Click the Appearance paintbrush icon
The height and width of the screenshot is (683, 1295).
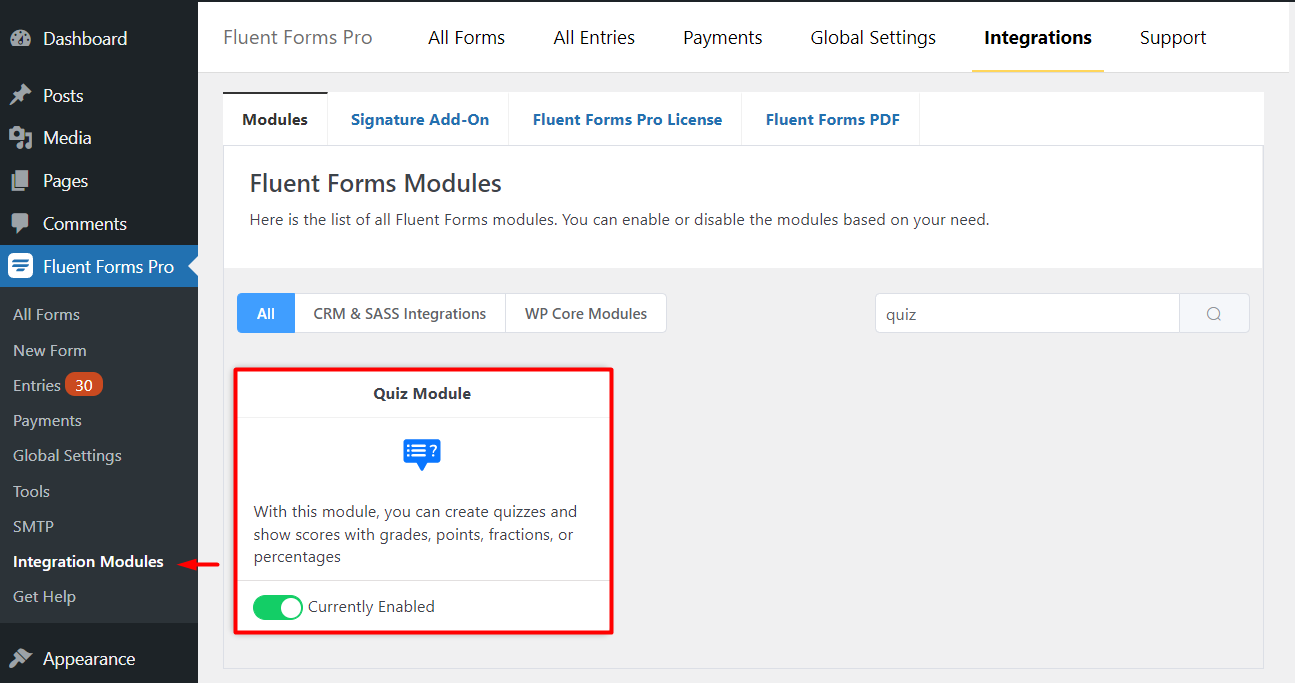[x=21, y=659]
